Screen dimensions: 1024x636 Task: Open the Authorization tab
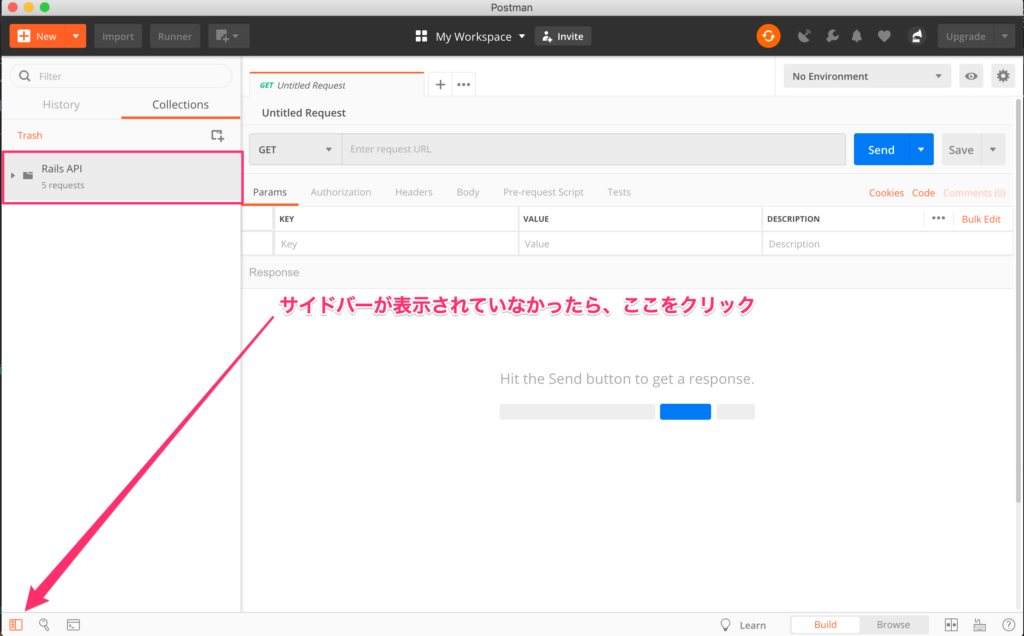tap(340, 192)
